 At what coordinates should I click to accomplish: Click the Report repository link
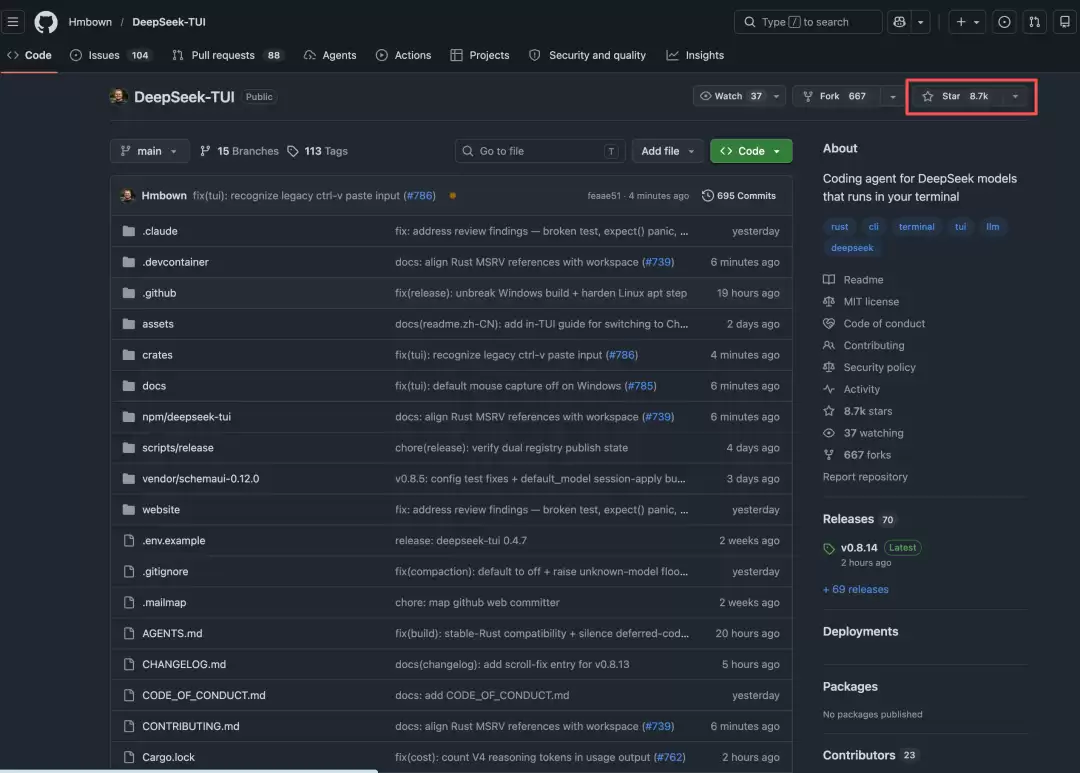(x=865, y=477)
